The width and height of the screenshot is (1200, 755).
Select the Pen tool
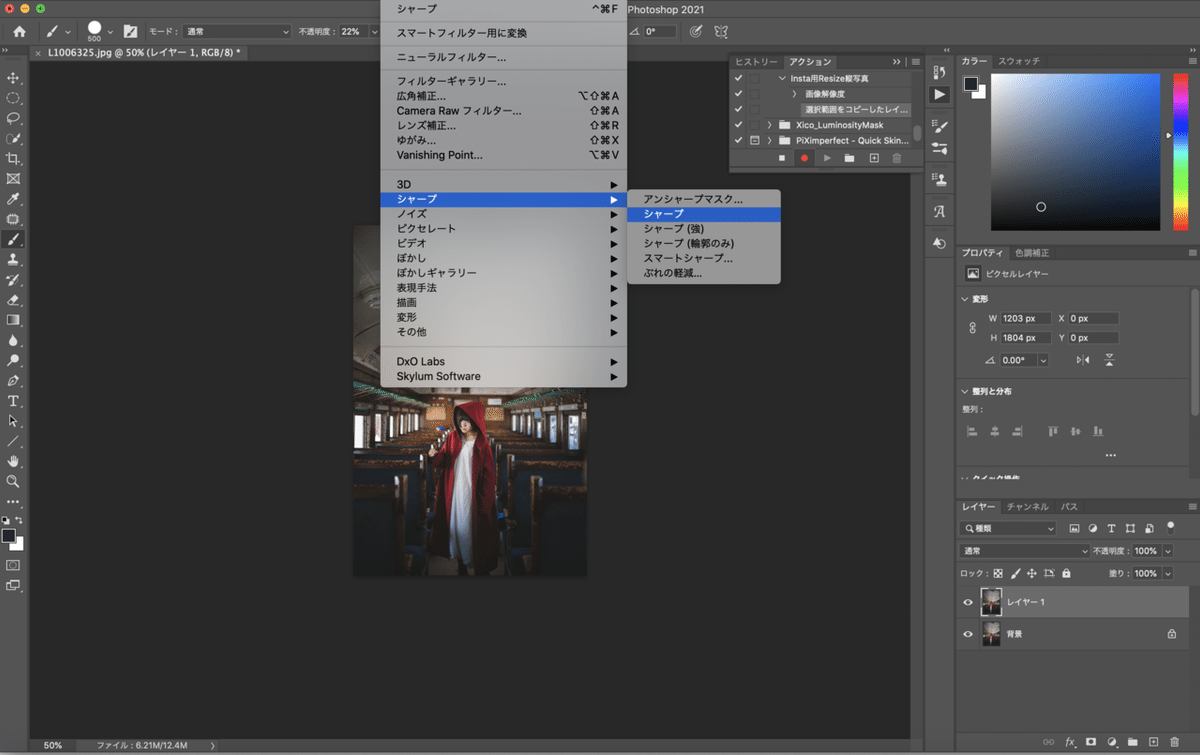13,381
